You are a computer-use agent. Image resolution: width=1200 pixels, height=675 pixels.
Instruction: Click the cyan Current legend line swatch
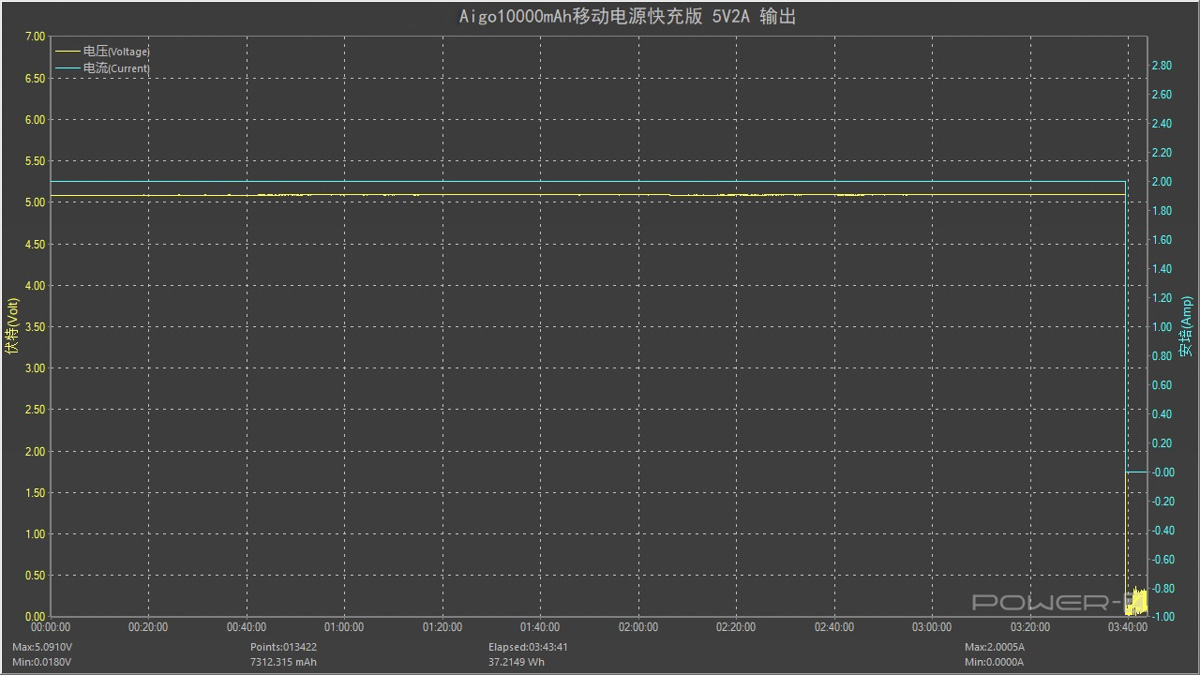(x=67, y=69)
